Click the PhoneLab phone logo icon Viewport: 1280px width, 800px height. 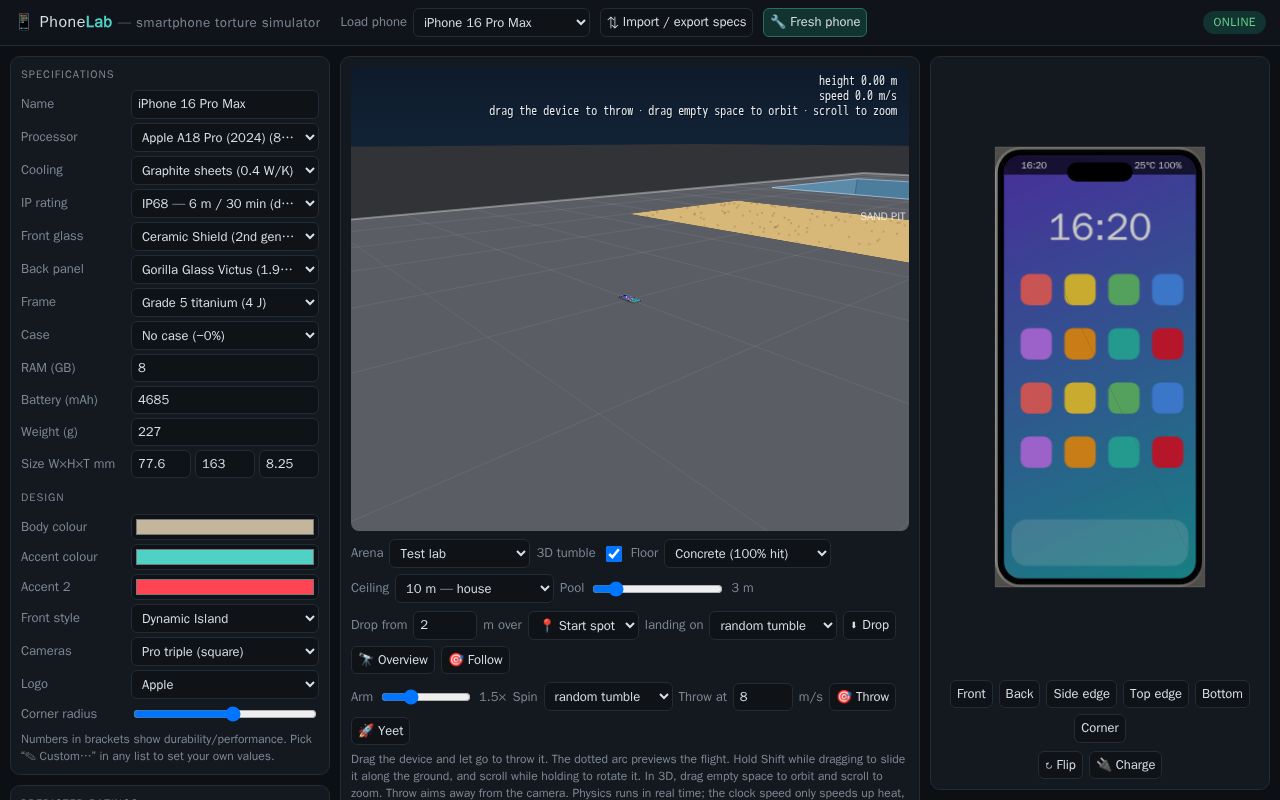[x=23, y=22]
